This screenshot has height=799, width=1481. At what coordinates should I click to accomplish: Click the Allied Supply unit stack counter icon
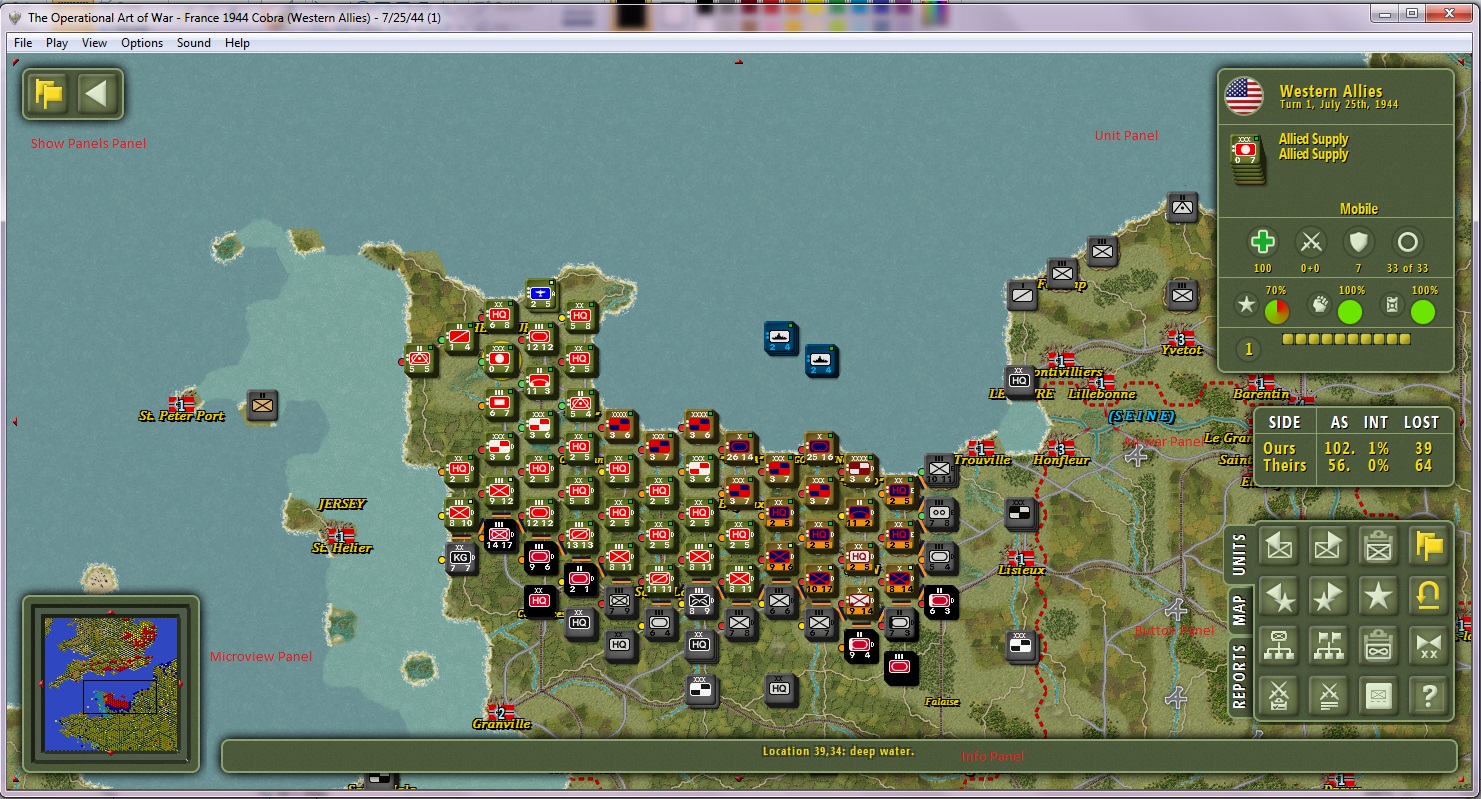[x=1246, y=159]
